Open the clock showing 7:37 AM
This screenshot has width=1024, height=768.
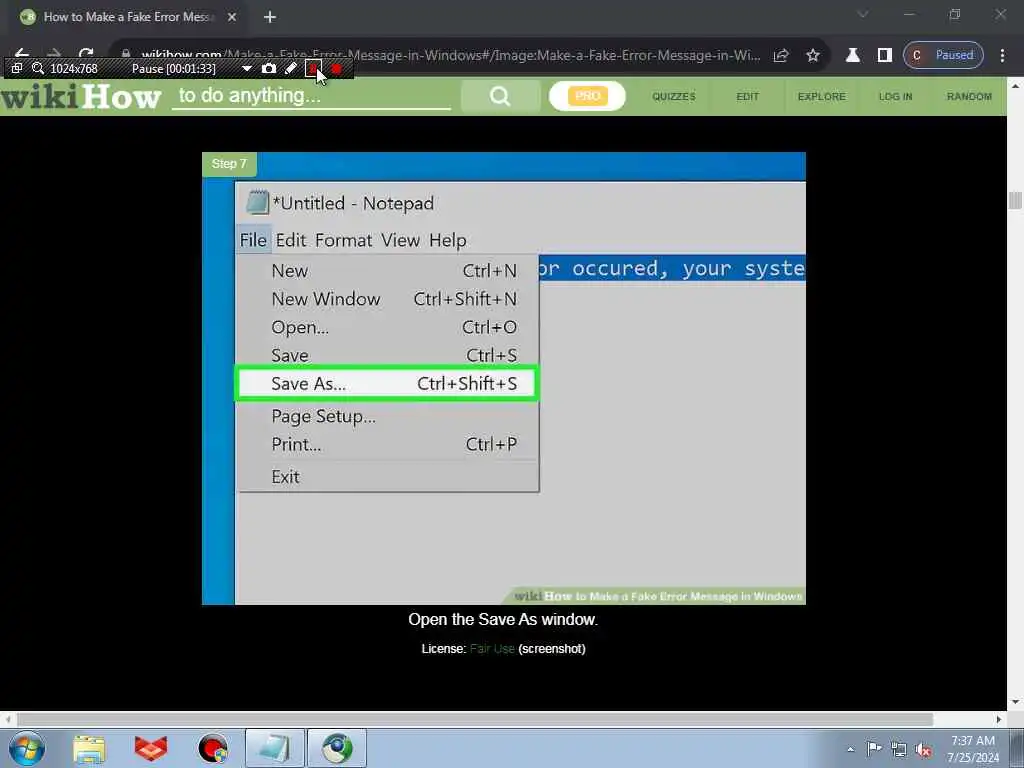point(973,749)
